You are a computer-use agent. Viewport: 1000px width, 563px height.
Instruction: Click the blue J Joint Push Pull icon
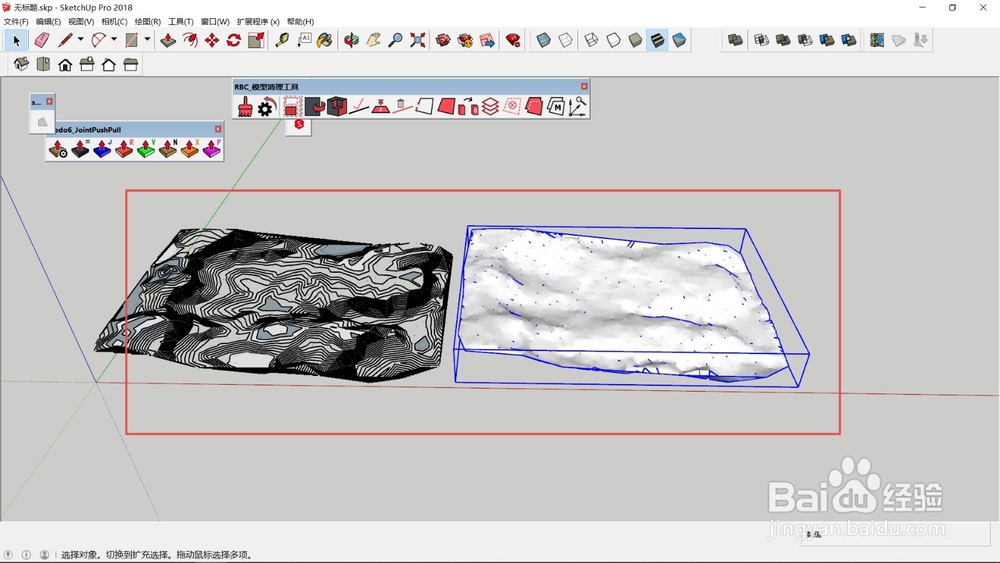(x=102, y=149)
